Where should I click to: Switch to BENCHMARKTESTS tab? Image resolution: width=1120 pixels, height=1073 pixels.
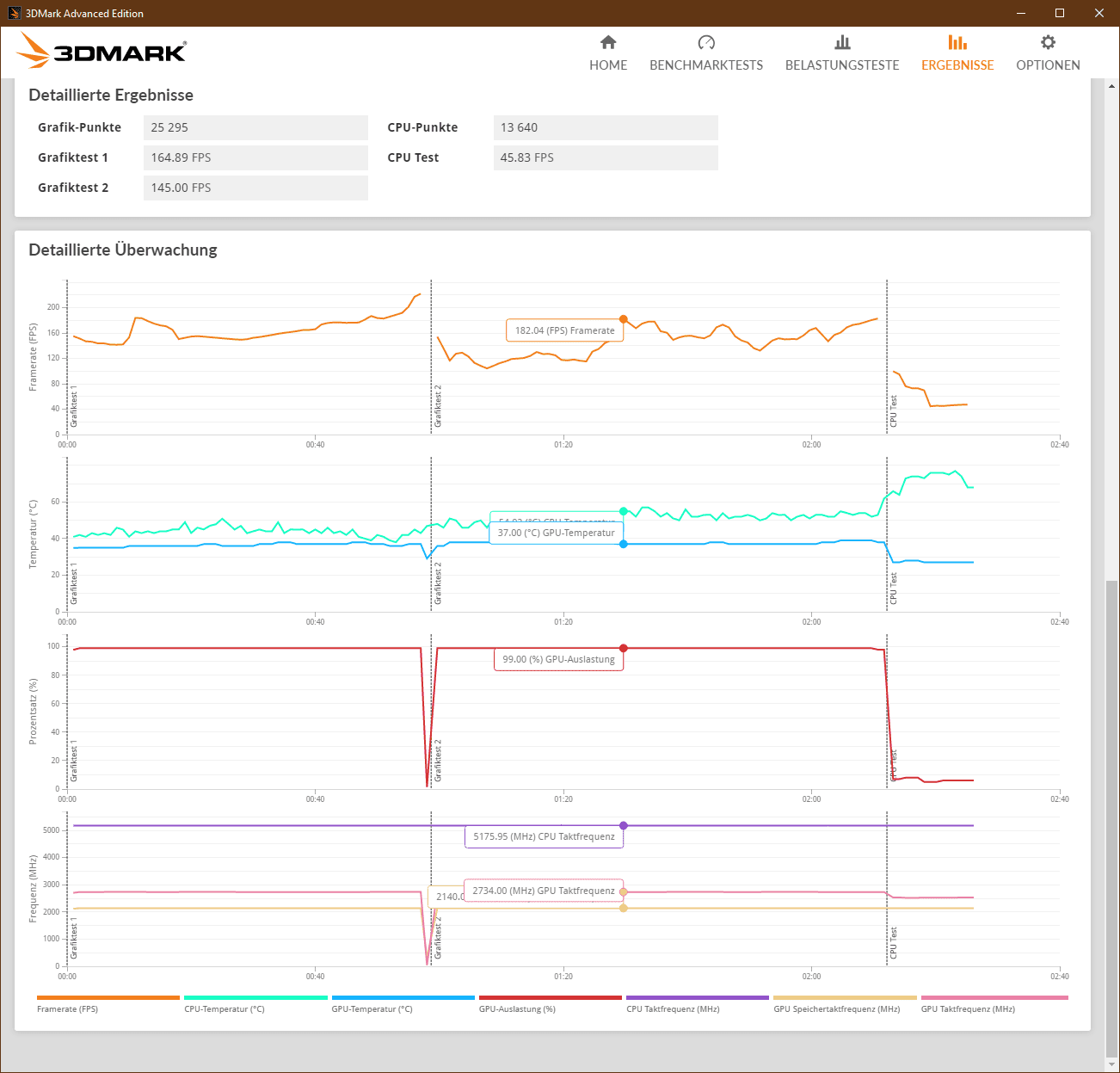(x=706, y=53)
